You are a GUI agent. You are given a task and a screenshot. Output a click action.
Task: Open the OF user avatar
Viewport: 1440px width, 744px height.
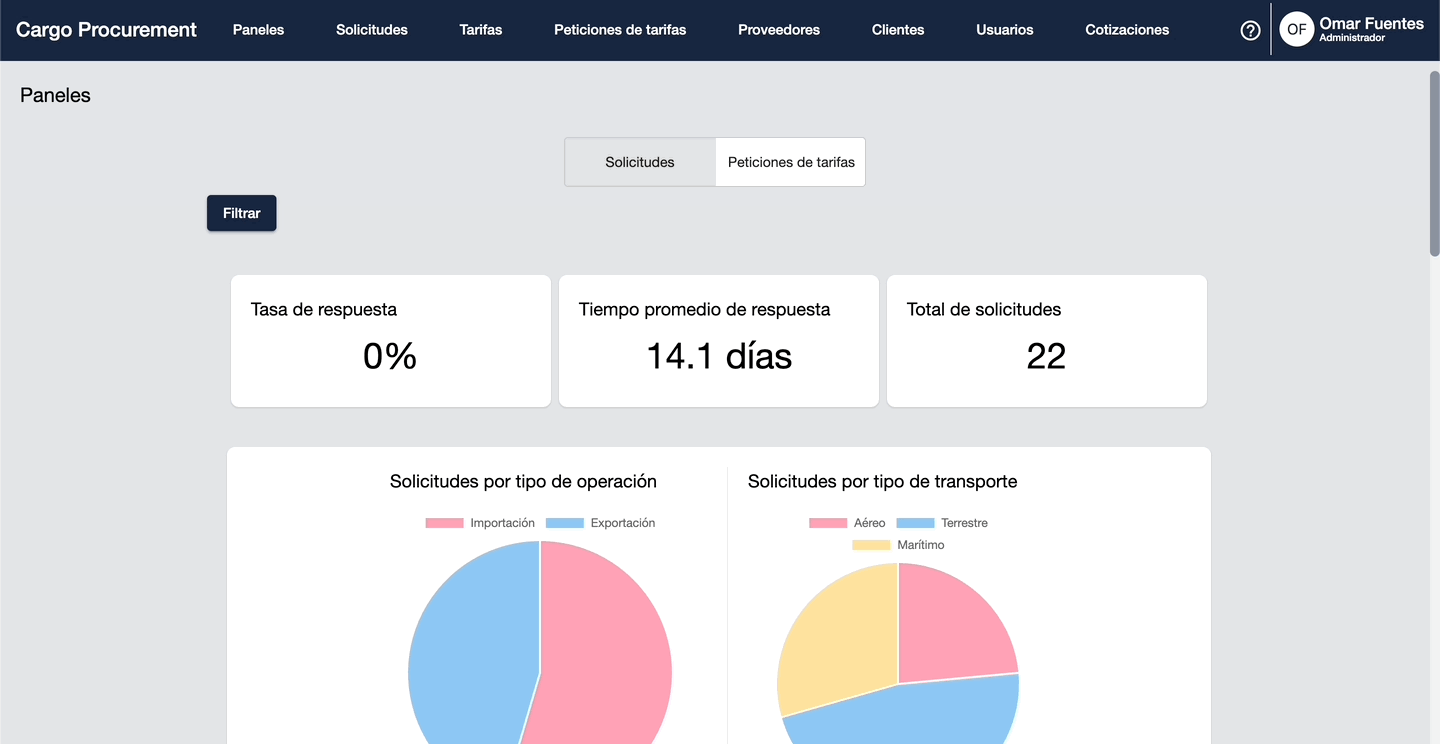pos(1296,30)
